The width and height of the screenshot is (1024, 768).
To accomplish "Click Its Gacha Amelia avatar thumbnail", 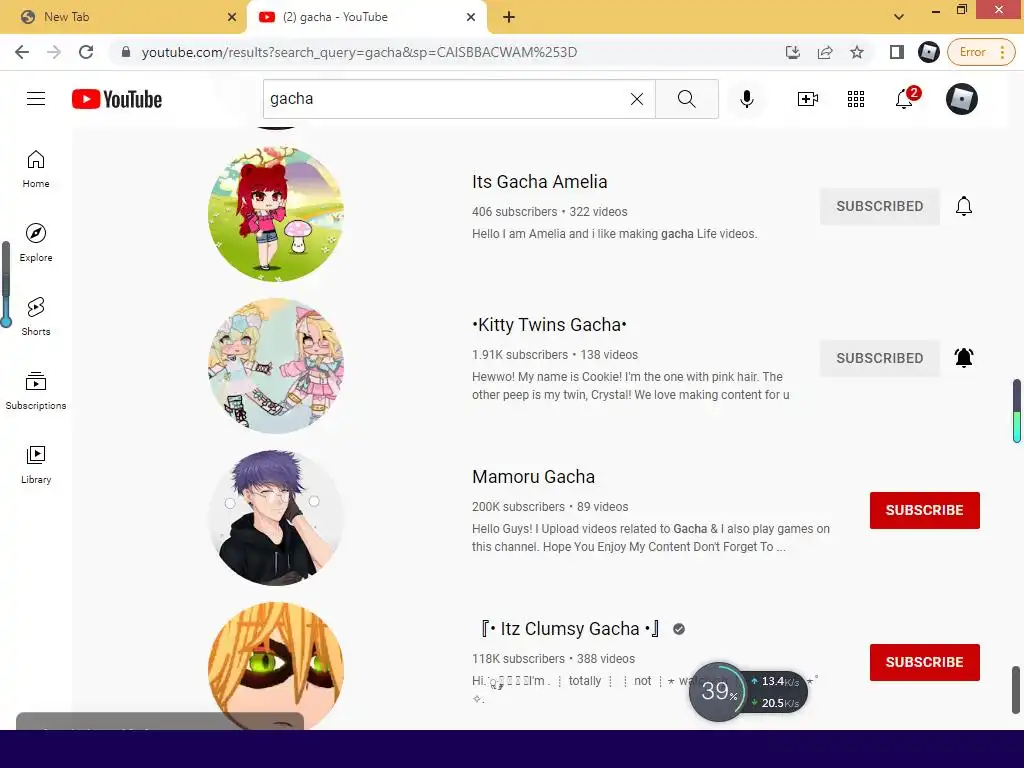I will pyautogui.click(x=276, y=214).
